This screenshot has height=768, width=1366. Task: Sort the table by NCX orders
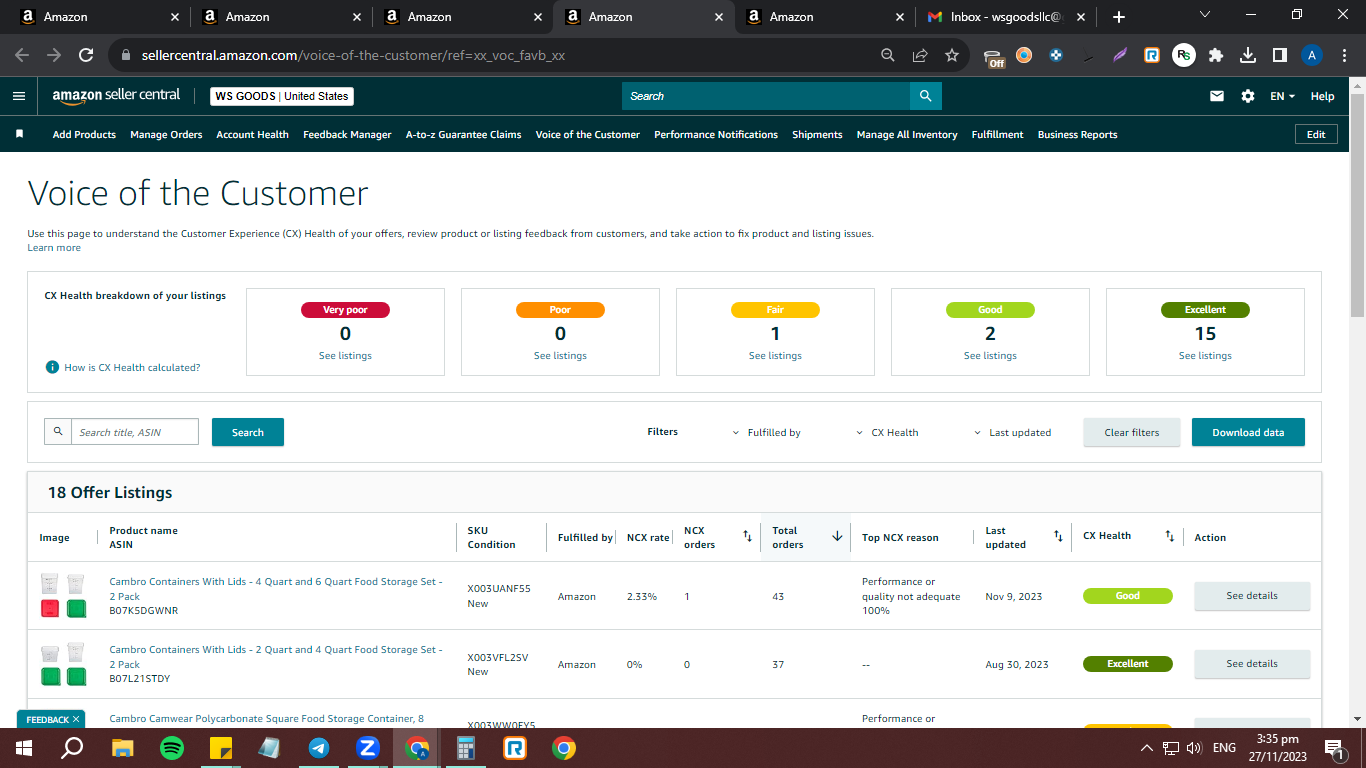pyautogui.click(x=747, y=537)
